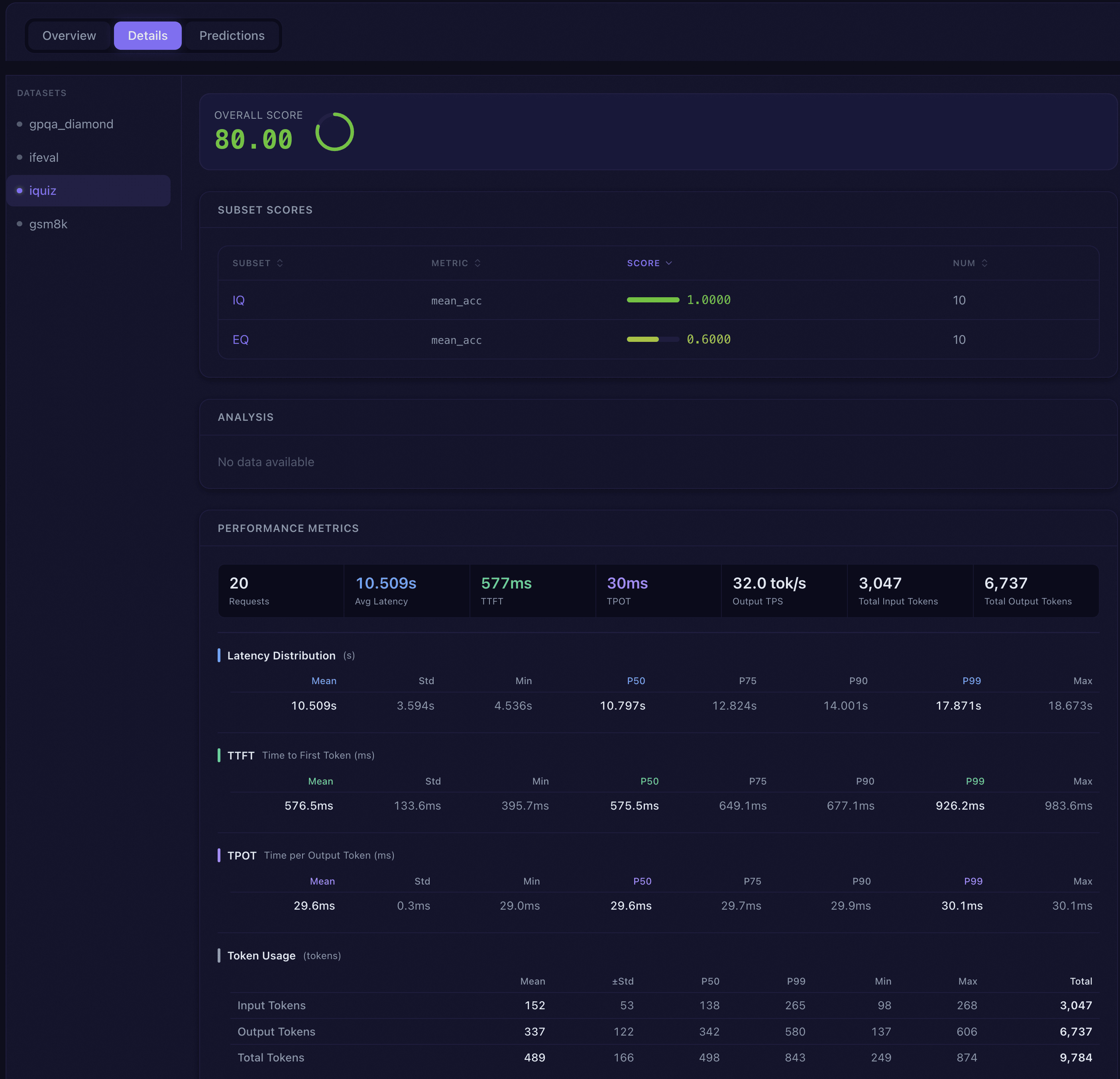
Task: Click TTFT Std value 133.6ms
Action: tap(417, 805)
